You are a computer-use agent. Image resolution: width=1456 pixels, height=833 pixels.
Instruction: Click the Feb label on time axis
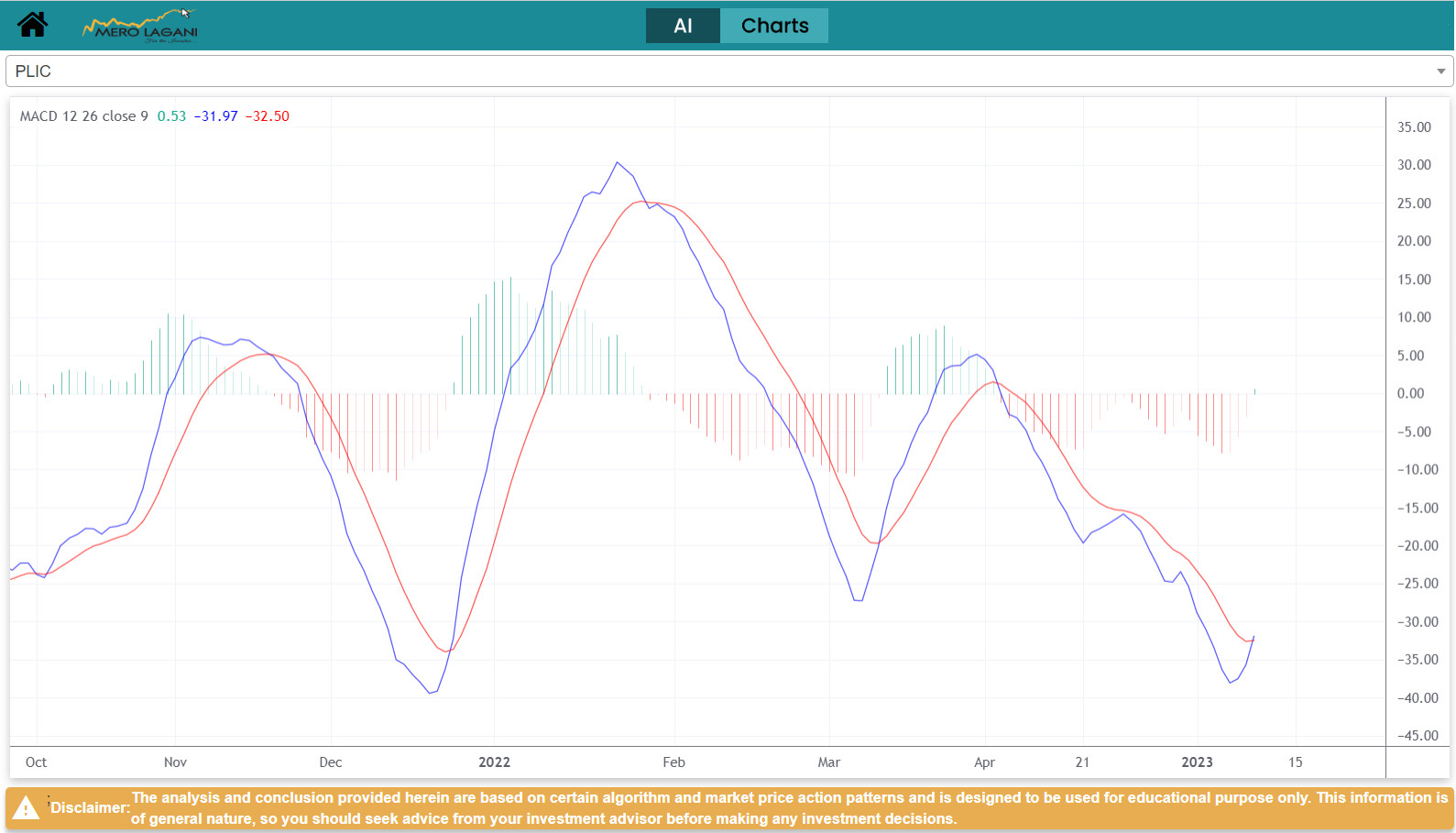click(673, 762)
